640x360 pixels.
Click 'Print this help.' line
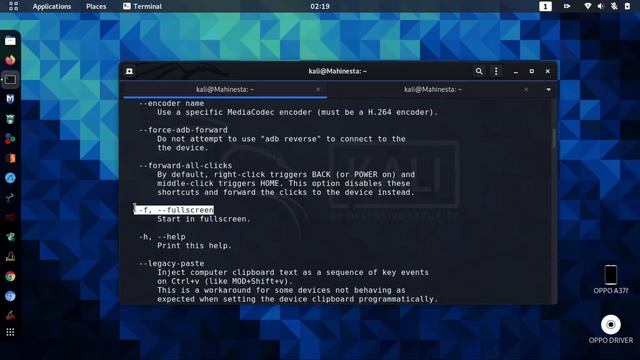(194, 246)
